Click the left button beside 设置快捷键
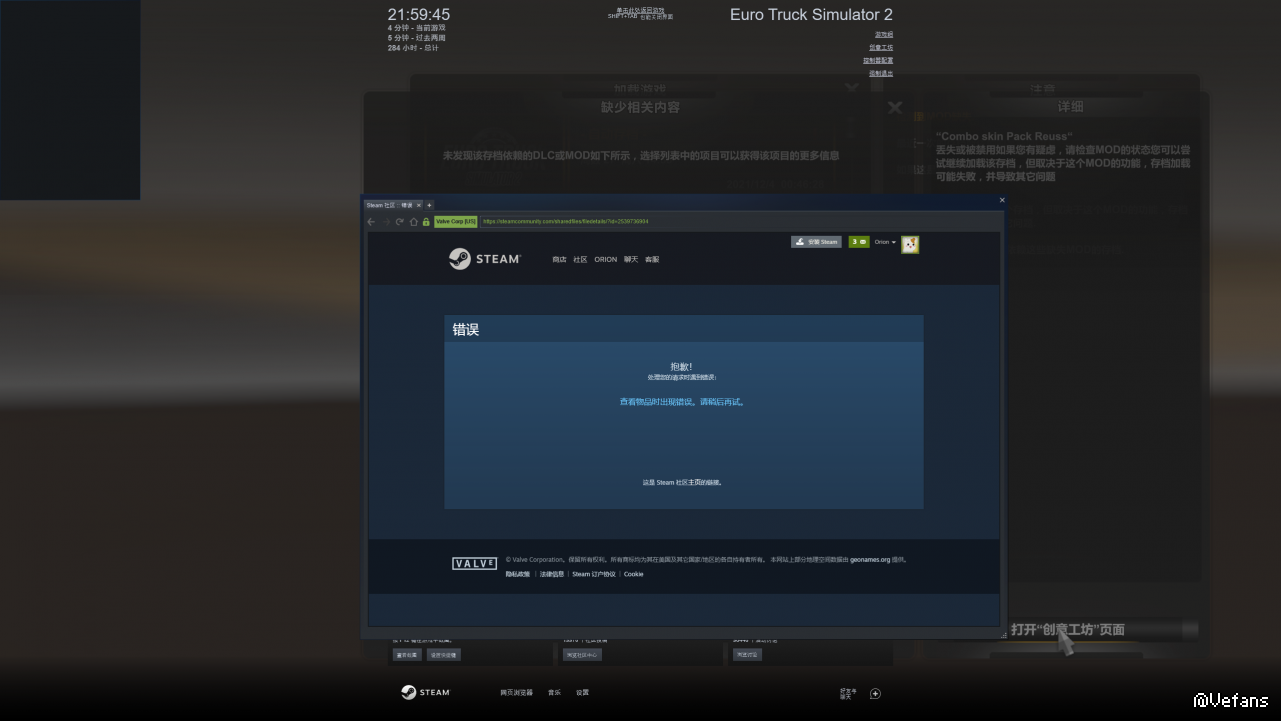Image resolution: width=1281 pixels, height=721 pixels. (x=407, y=655)
